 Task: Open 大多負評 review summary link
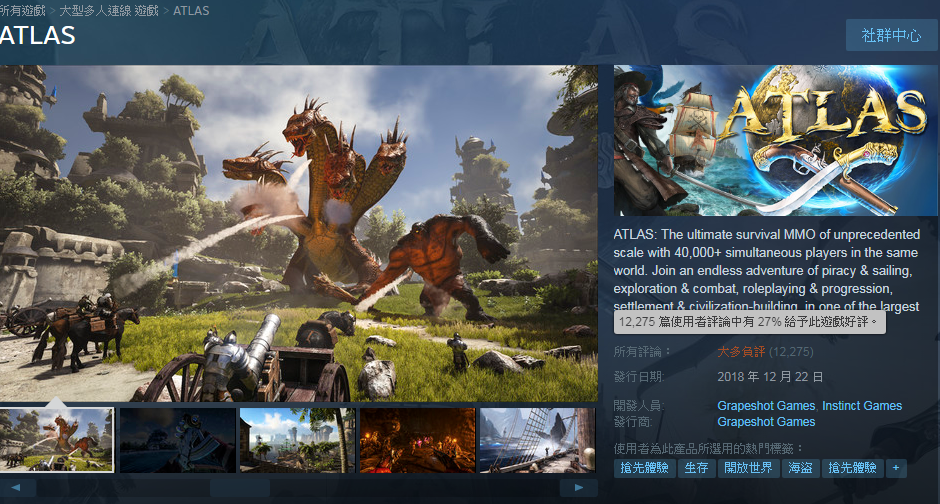coord(741,352)
